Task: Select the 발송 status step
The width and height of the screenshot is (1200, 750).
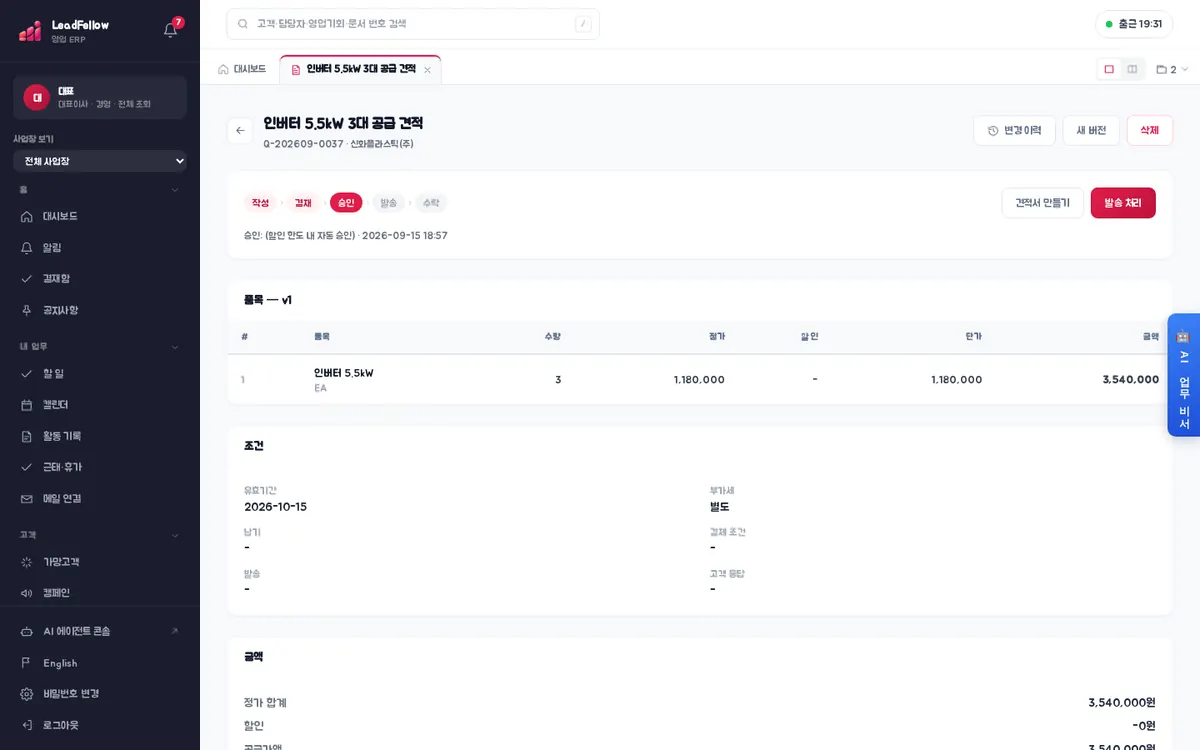Action: tap(388, 203)
